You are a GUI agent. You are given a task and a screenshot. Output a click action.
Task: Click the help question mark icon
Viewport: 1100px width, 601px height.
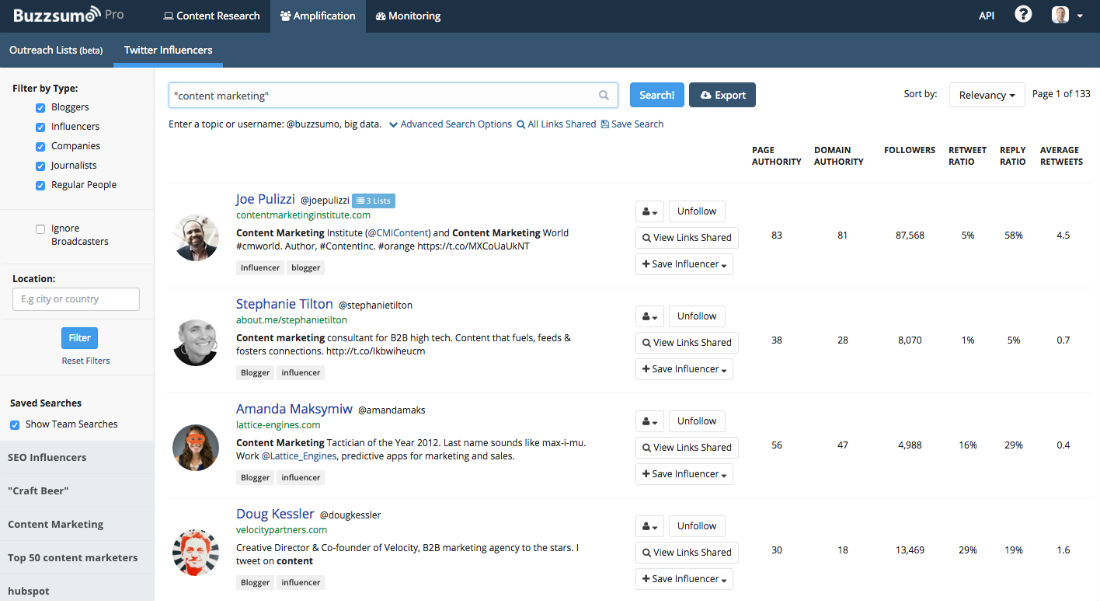[1023, 15]
